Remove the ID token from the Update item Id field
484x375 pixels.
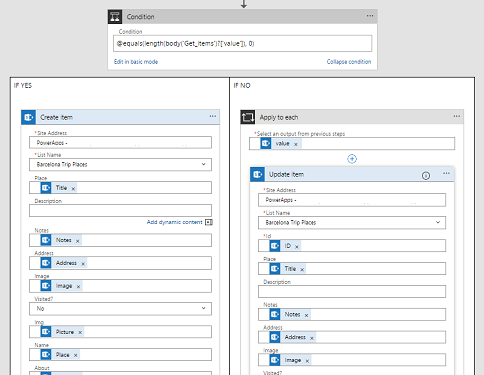coord(297,247)
